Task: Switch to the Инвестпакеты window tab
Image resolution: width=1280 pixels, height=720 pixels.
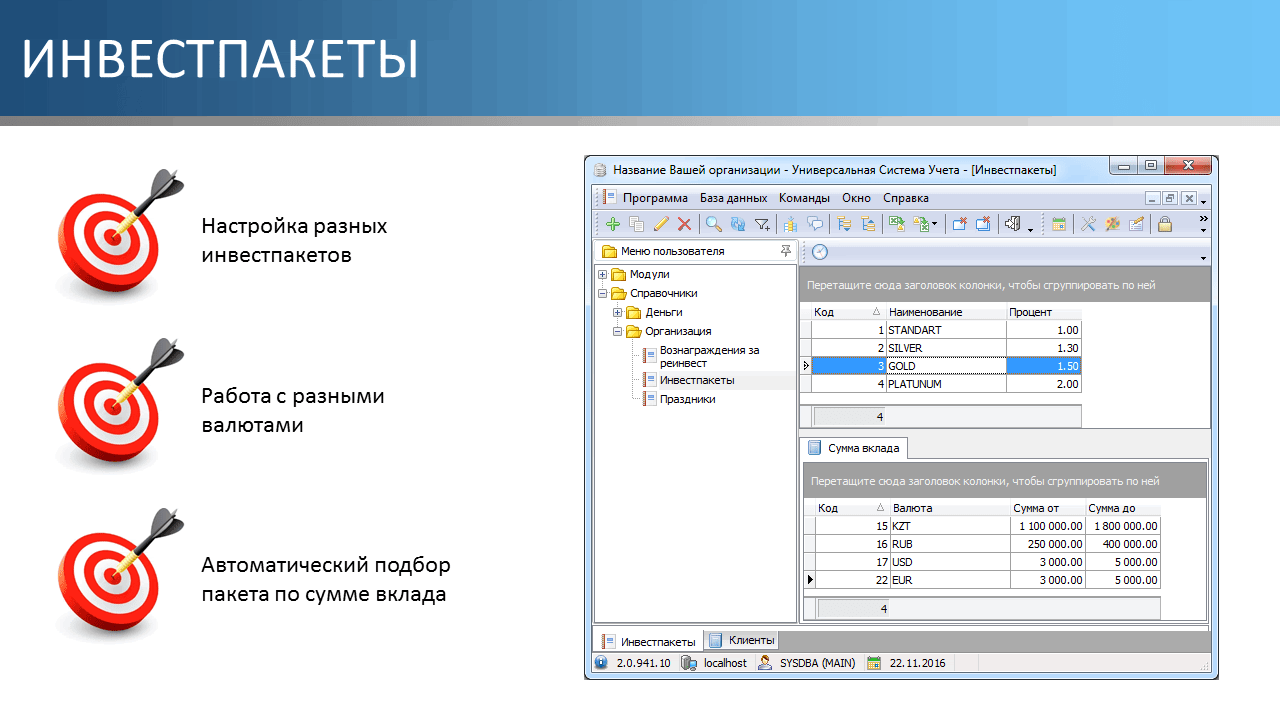Action: click(x=648, y=641)
